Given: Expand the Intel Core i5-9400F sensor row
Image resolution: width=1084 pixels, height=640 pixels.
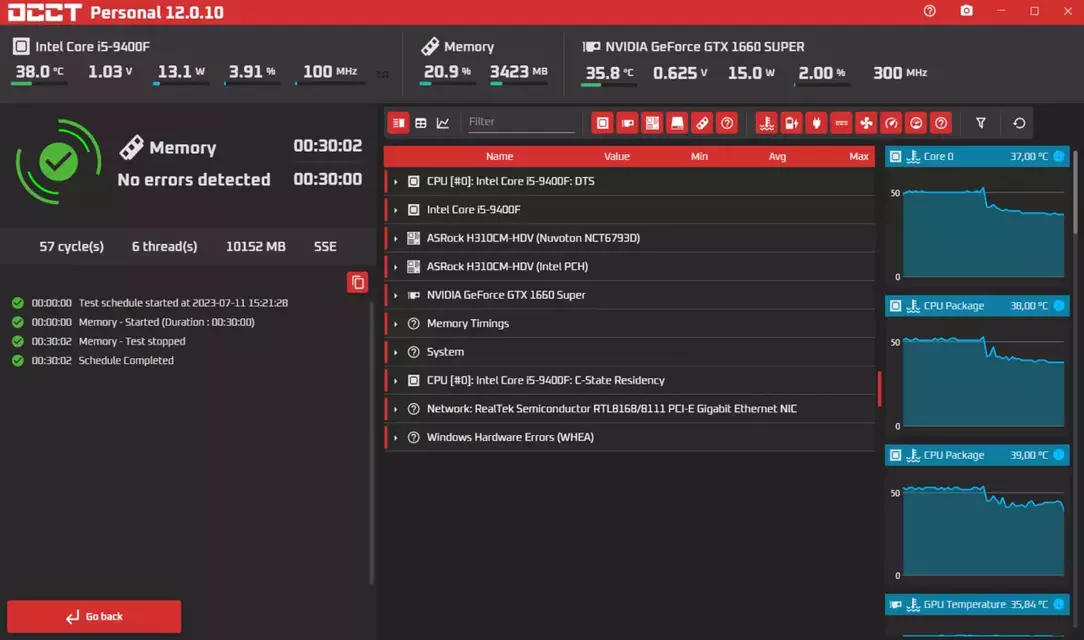Looking at the screenshot, I should 395,210.
